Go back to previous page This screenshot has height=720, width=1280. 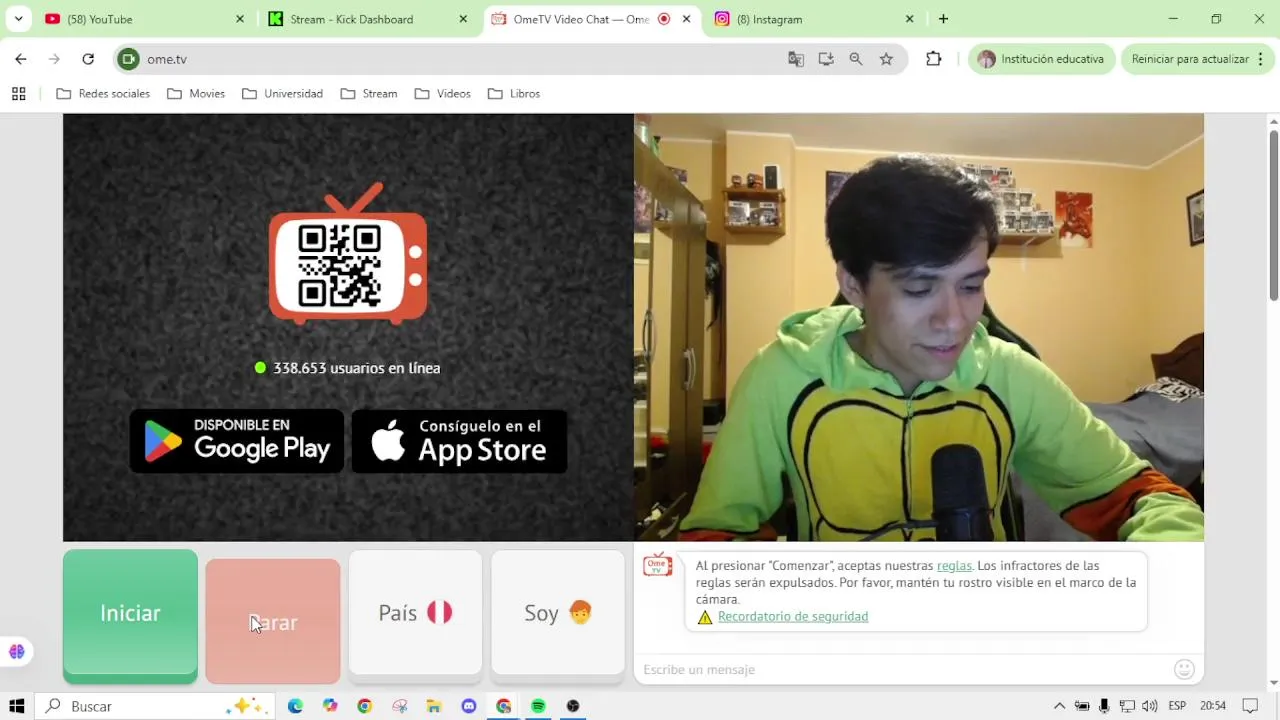(x=21, y=59)
